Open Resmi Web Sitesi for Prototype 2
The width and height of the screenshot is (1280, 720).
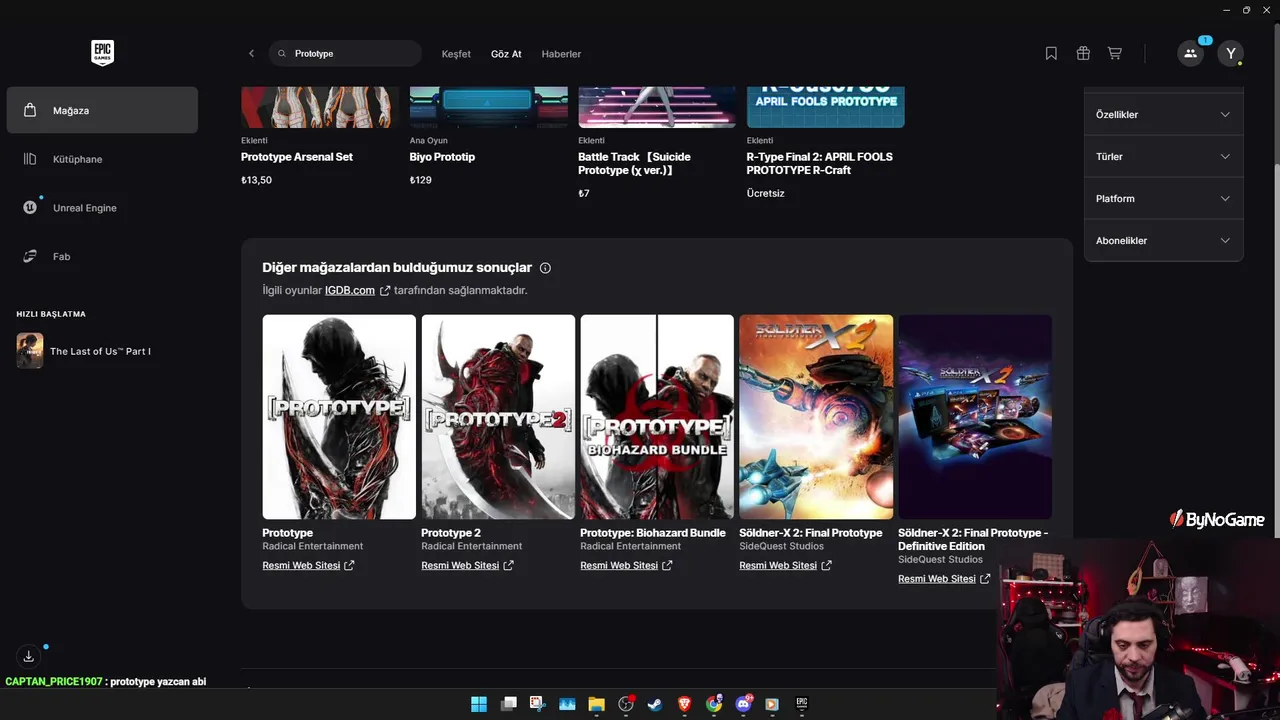point(467,566)
